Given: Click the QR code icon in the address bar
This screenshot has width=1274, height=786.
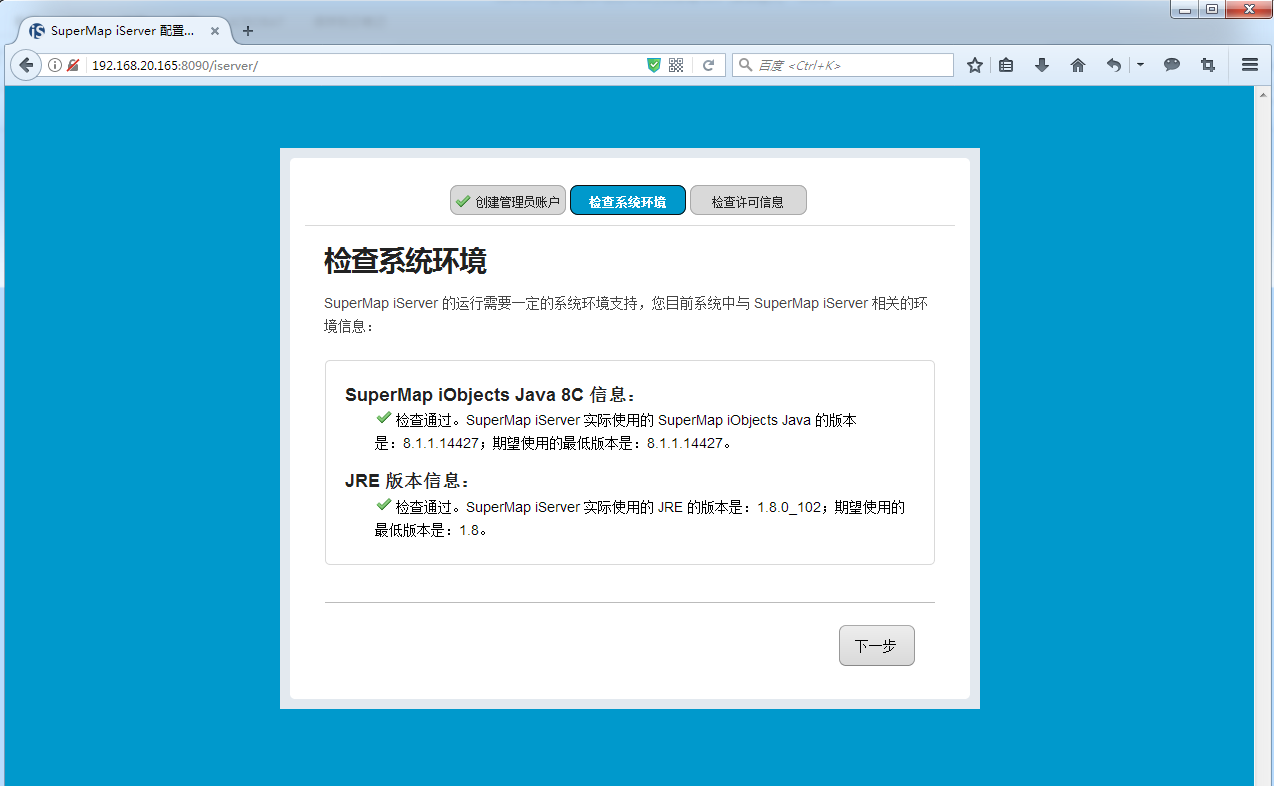Looking at the screenshot, I should tap(676, 63).
